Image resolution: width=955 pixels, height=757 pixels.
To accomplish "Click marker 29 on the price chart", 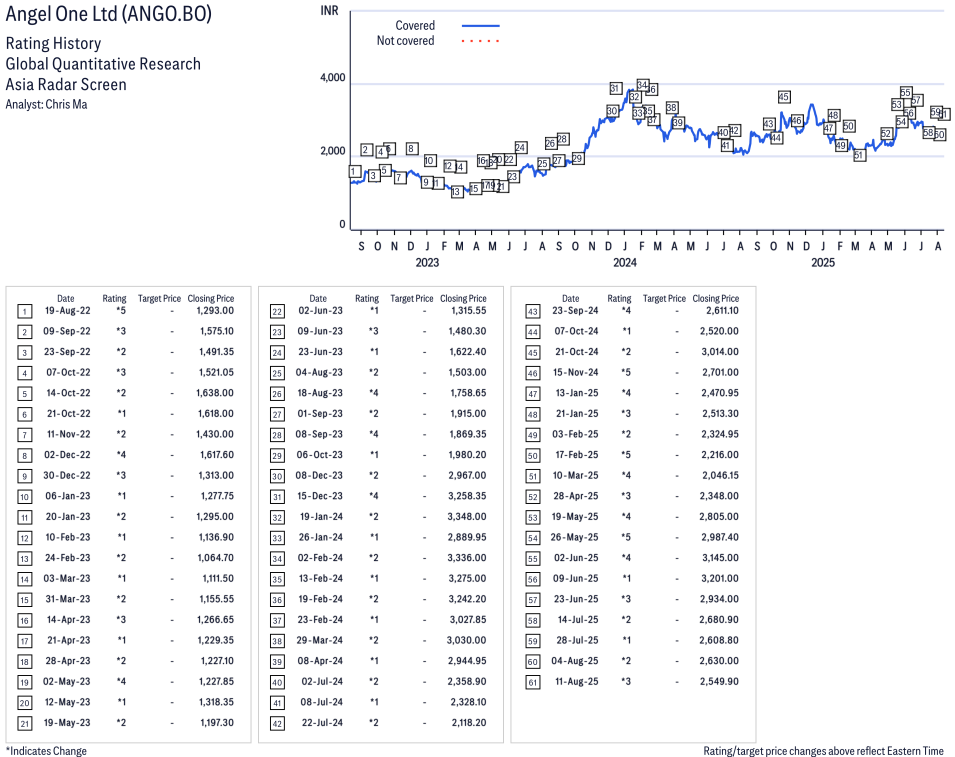I will click(x=577, y=159).
